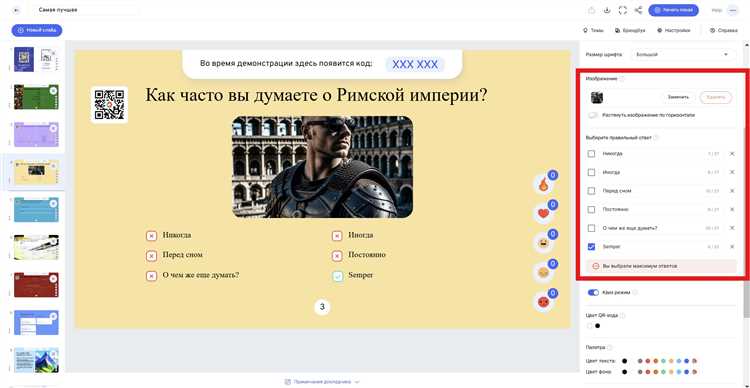
Task: Click the slide question heading text
Action: coord(316,96)
